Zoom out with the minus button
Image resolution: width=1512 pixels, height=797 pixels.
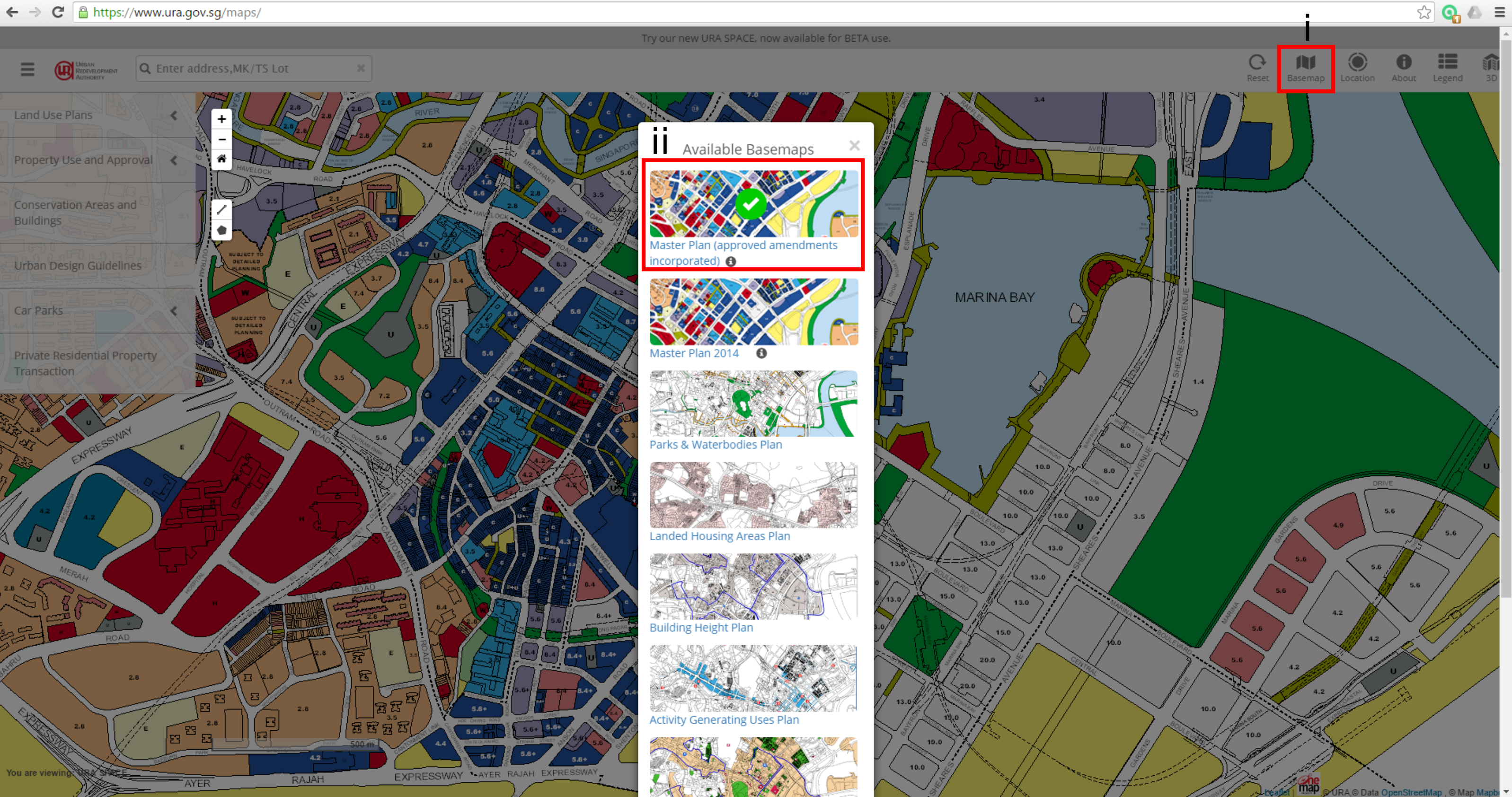[221, 139]
